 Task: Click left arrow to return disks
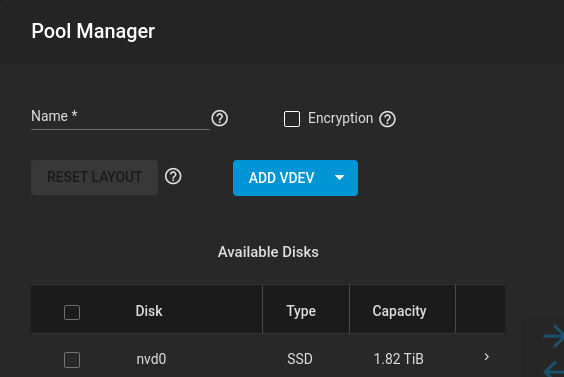[x=554, y=370]
